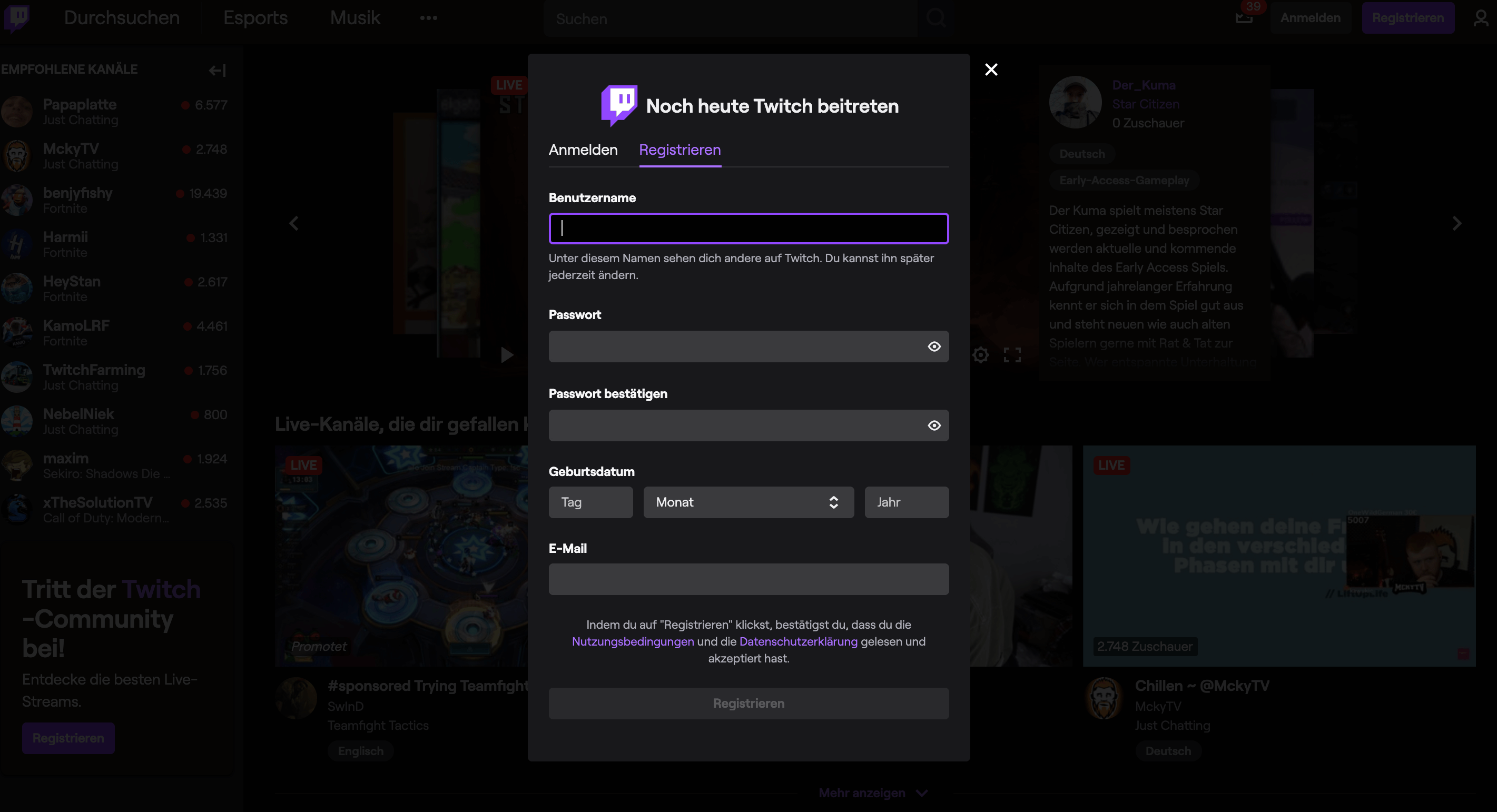Collapse the recommended channels sidebar
The width and height of the screenshot is (1497, 812).
tap(218, 70)
